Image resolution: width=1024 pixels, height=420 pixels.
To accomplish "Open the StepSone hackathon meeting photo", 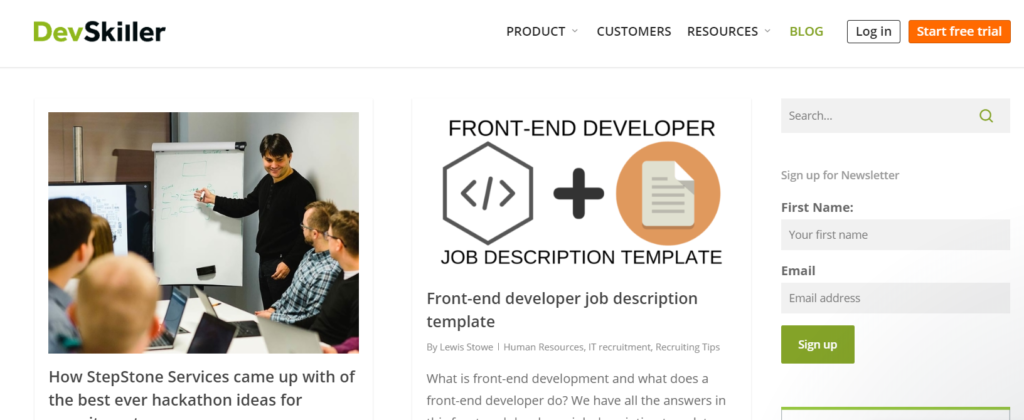I will click(203, 232).
